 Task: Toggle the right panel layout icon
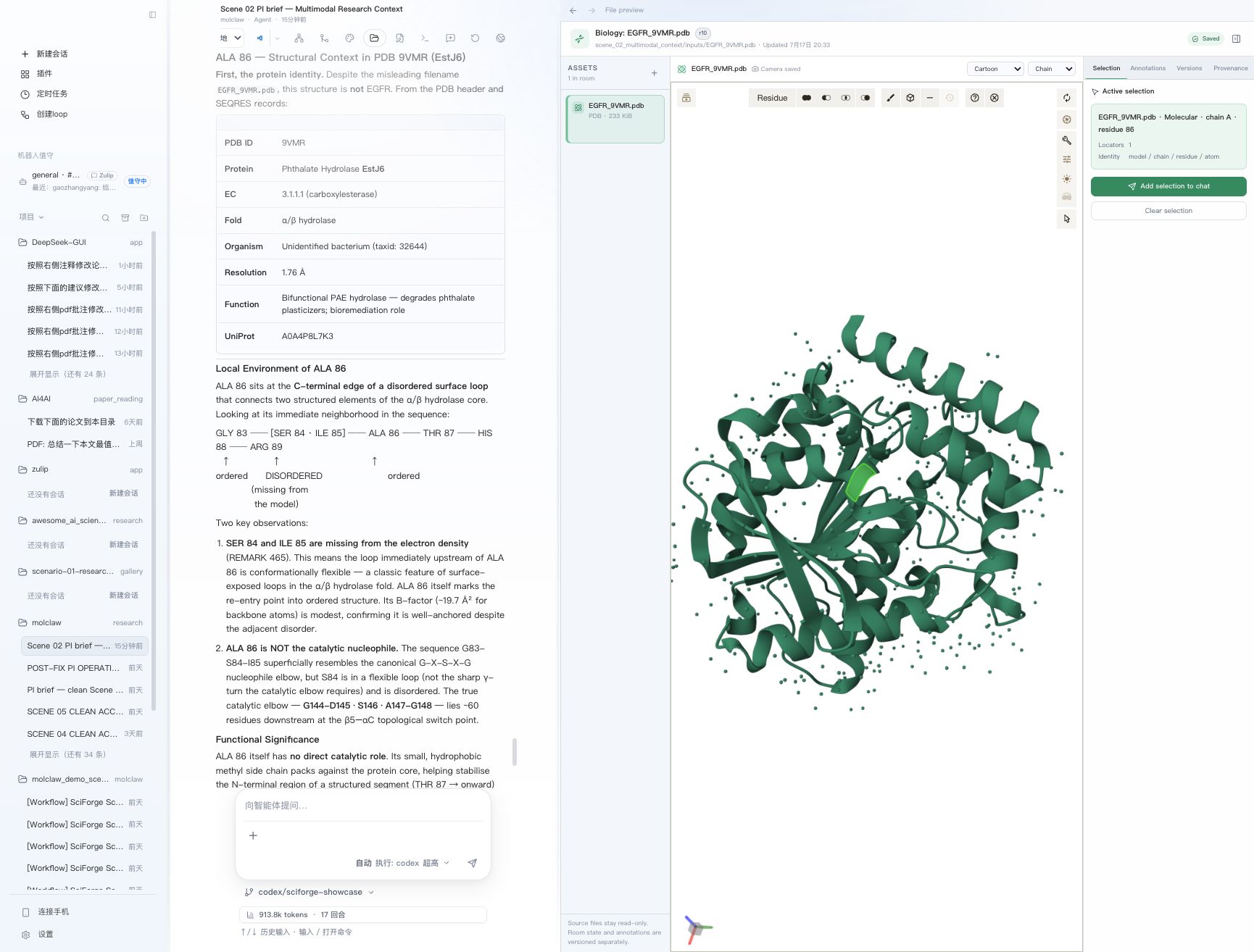(1237, 39)
